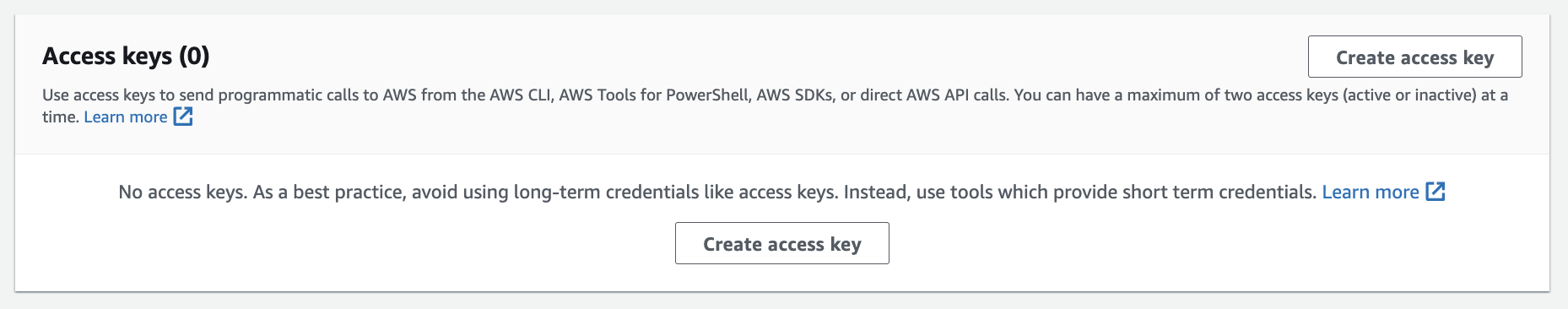Open Learn more link under Access keys description
The width and height of the screenshot is (1568, 309).
[x=126, y=117]
